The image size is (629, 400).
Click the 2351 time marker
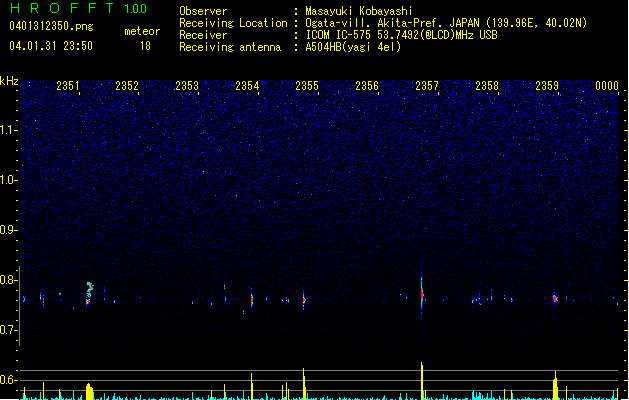click(68, 86)
